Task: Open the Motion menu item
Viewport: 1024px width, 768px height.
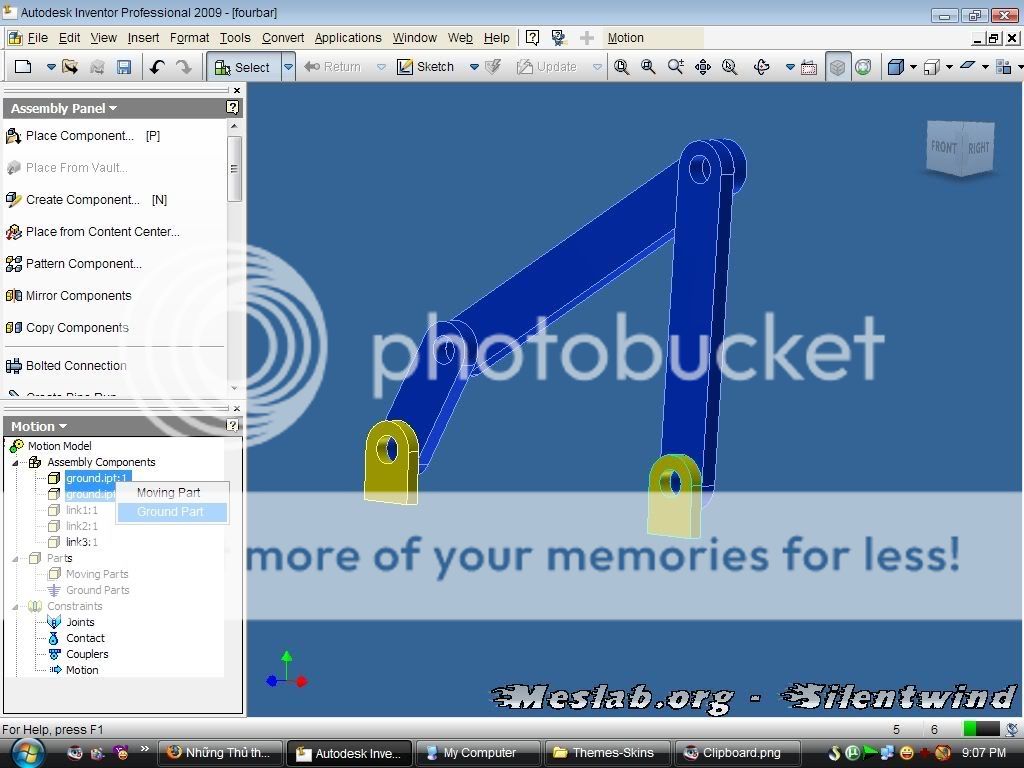Action: pyautogui.click(x=626, y=38)
